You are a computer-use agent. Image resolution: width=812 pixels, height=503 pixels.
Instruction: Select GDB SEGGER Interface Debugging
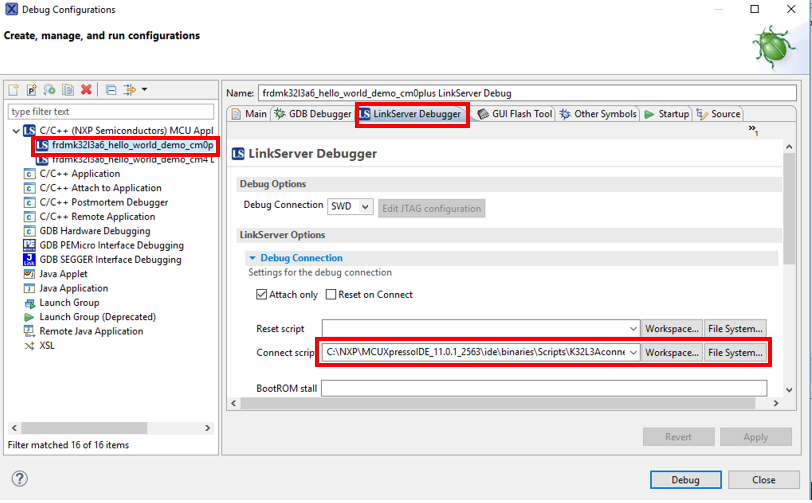click(x=103, y=260)
